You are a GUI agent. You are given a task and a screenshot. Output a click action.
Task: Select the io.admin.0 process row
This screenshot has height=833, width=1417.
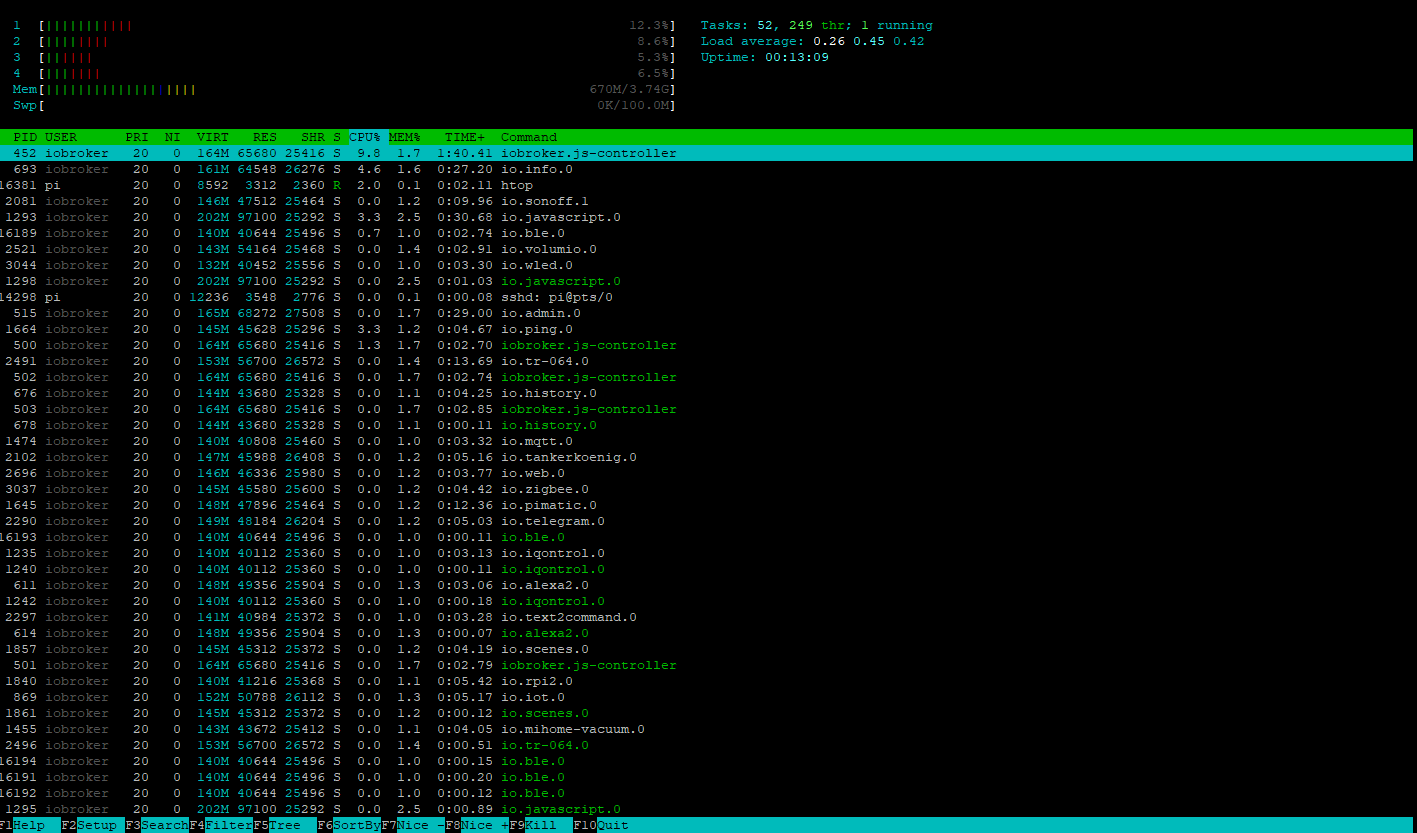[706, 313]
